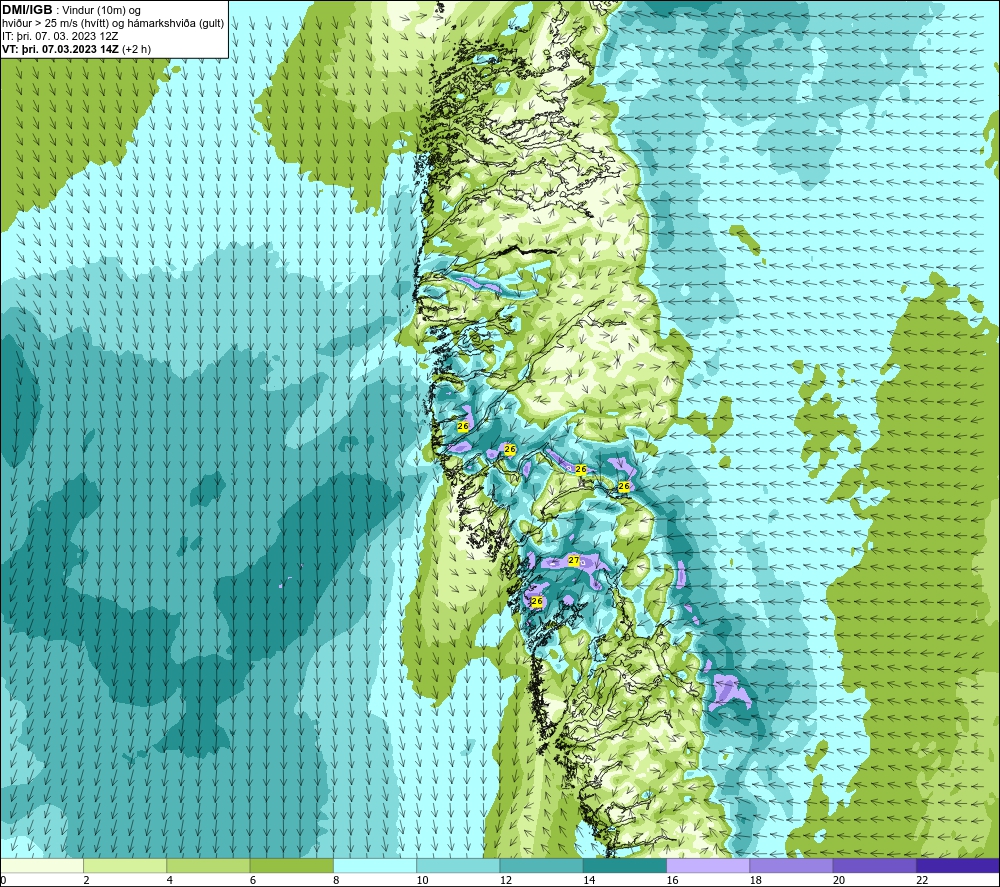This screenshot has height=887, width=1000.
Task: Click the scale number 18 on the color bar
Action: click(755, 880)
